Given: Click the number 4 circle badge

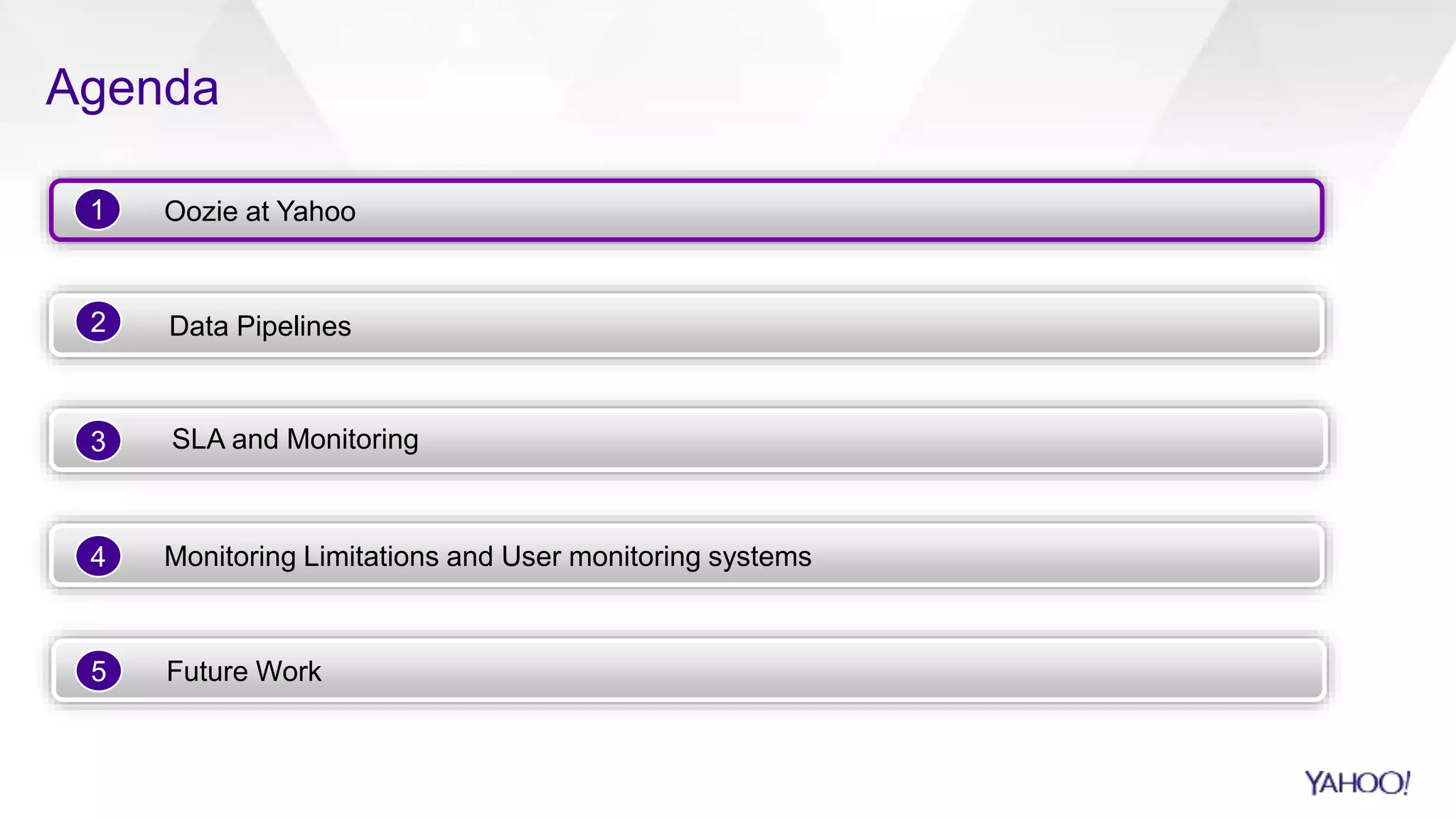Looking at the screenshot, I should coord(98,556).
